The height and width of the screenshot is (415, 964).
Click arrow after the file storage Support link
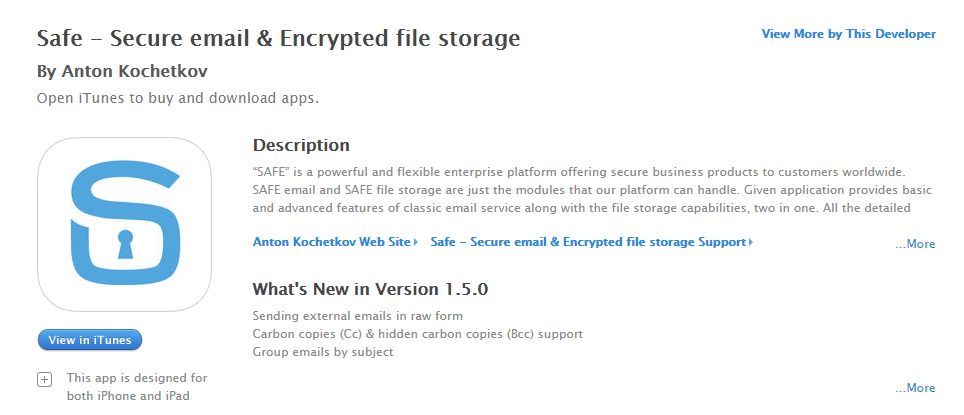click(751, 242)
